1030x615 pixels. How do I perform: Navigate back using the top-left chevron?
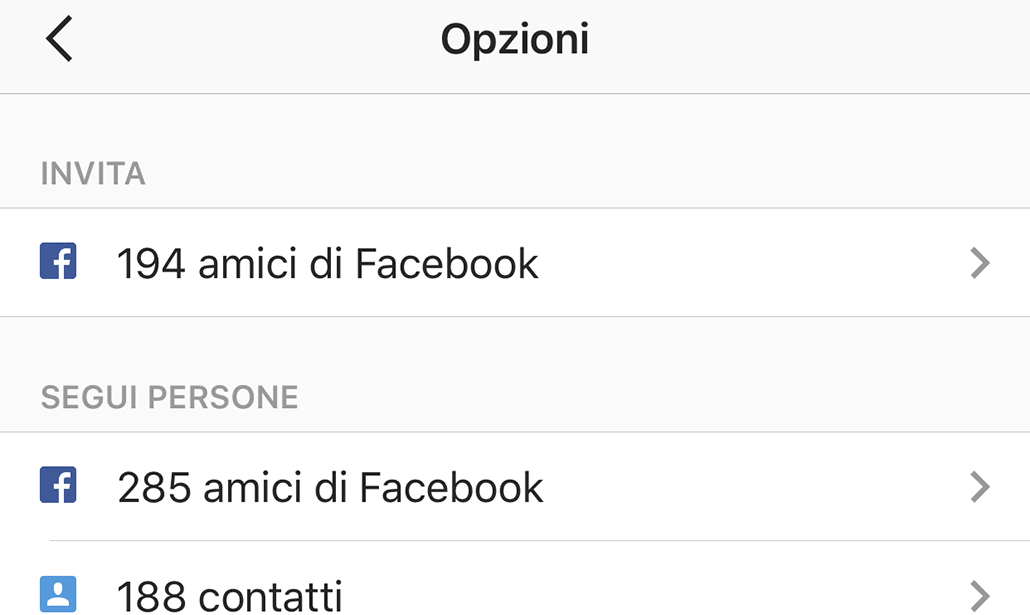[x=57, y=39]
